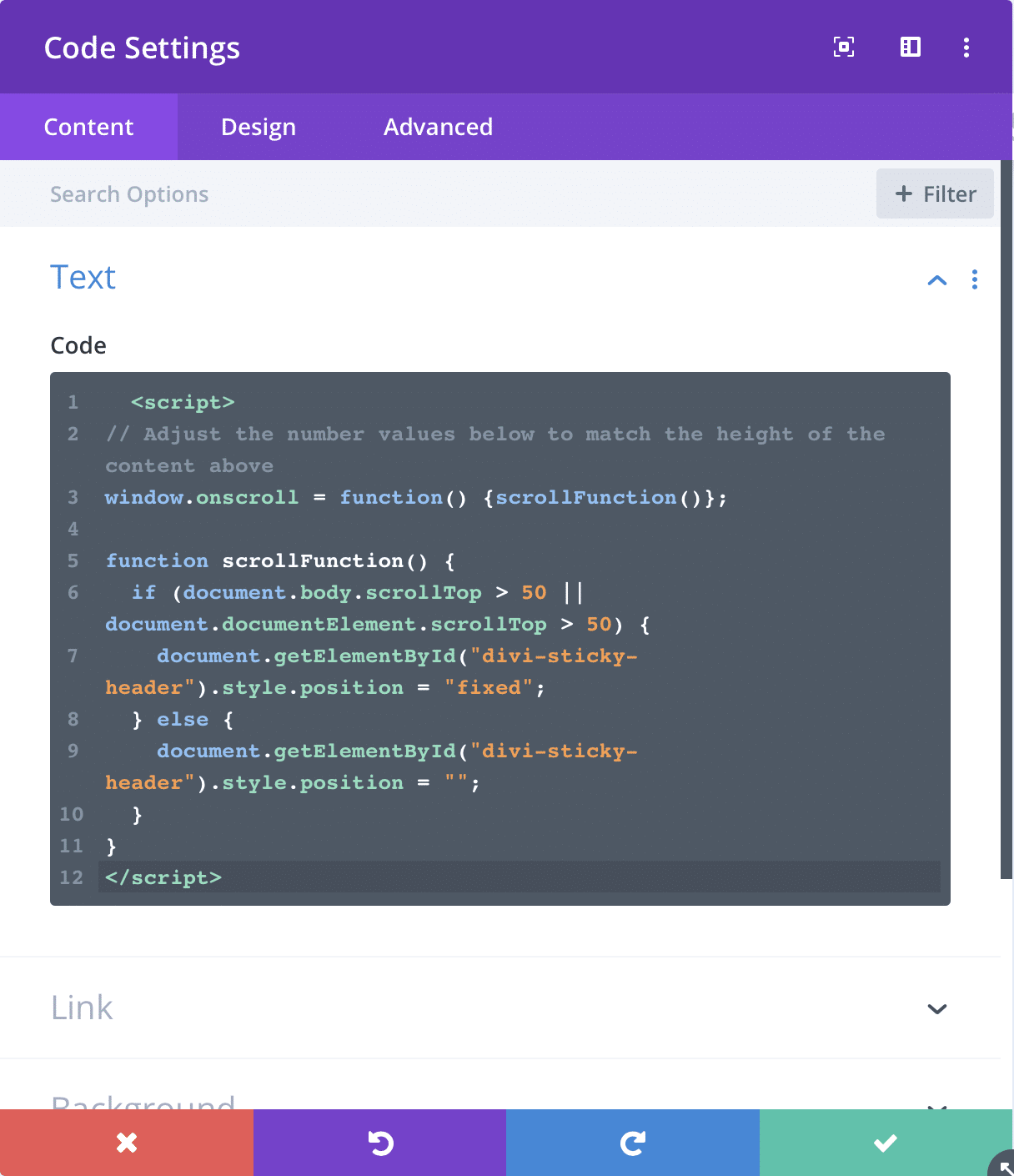The image size is (1014, 1176).
Task: Open the Advanced tab
Action: coord(438,127)
